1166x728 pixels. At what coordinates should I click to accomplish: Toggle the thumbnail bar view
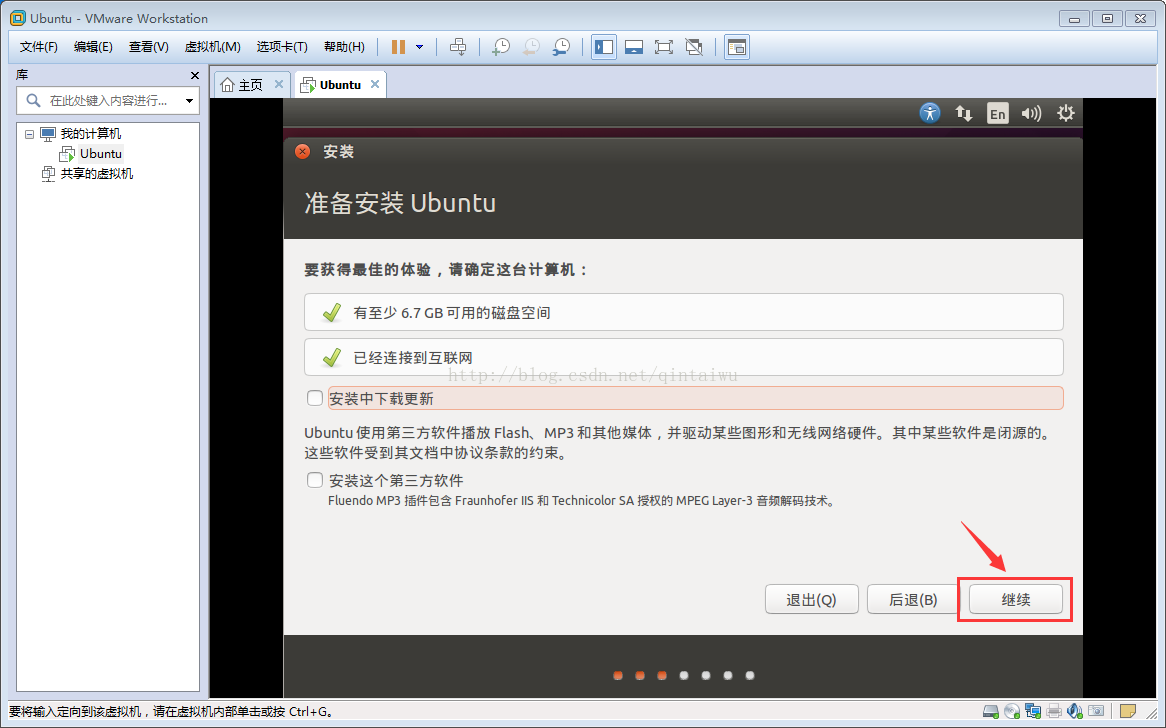coord(634,47)
